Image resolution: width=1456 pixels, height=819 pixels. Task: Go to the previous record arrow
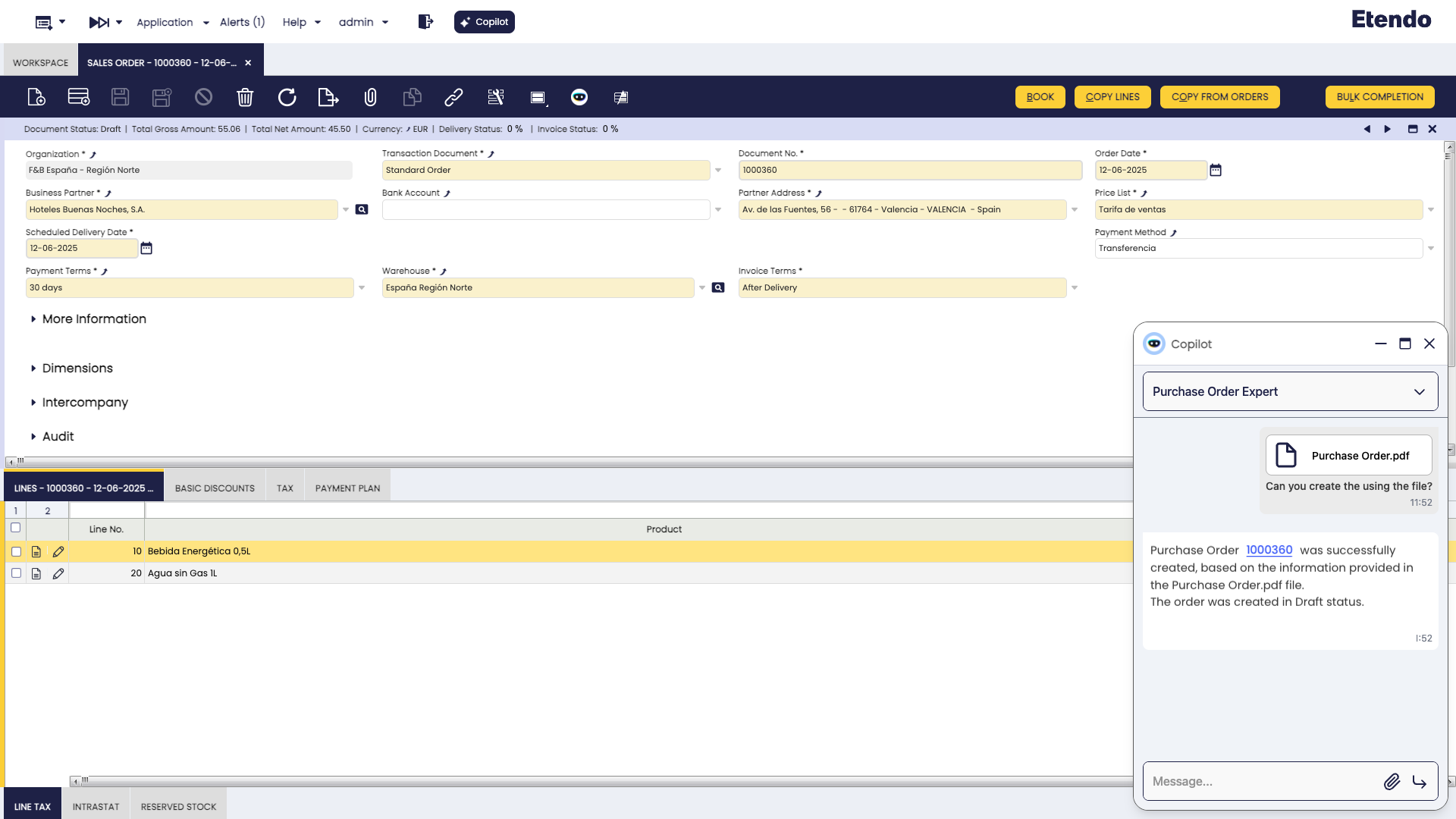click(1367, 129)
